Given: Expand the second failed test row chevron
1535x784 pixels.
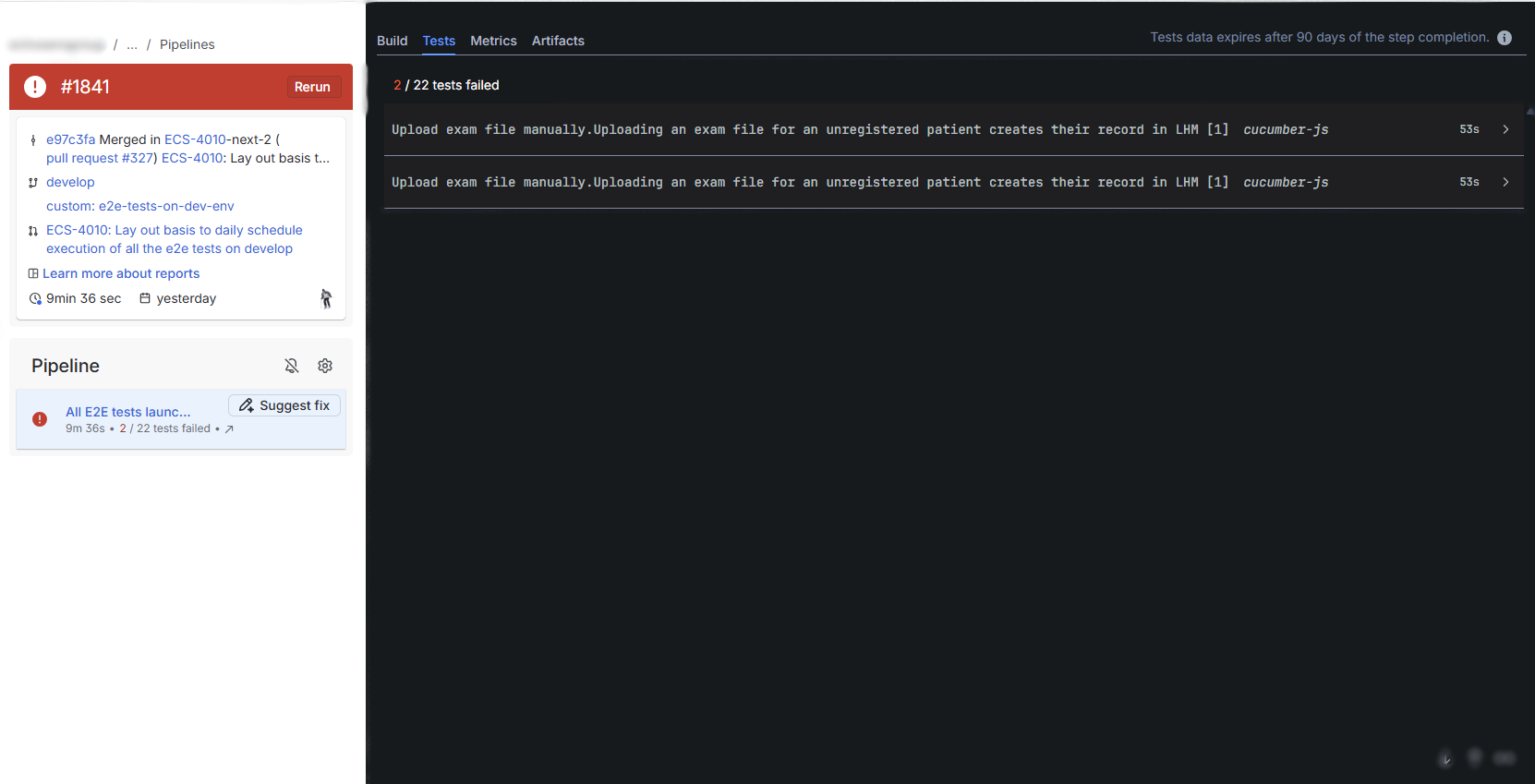Looking at the screenshot, I should tap(1505, 182).
